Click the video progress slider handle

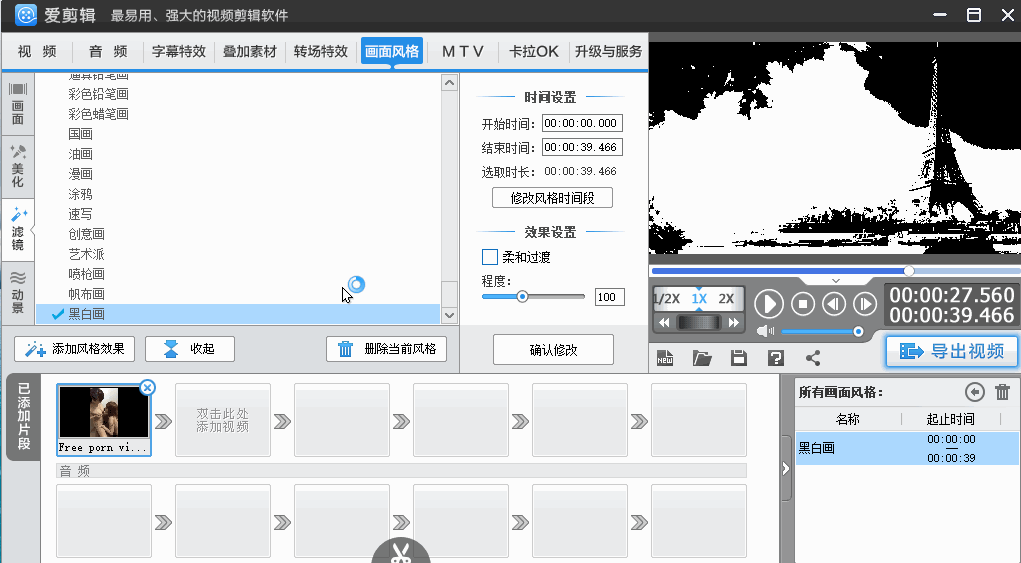tap(909, 271)
